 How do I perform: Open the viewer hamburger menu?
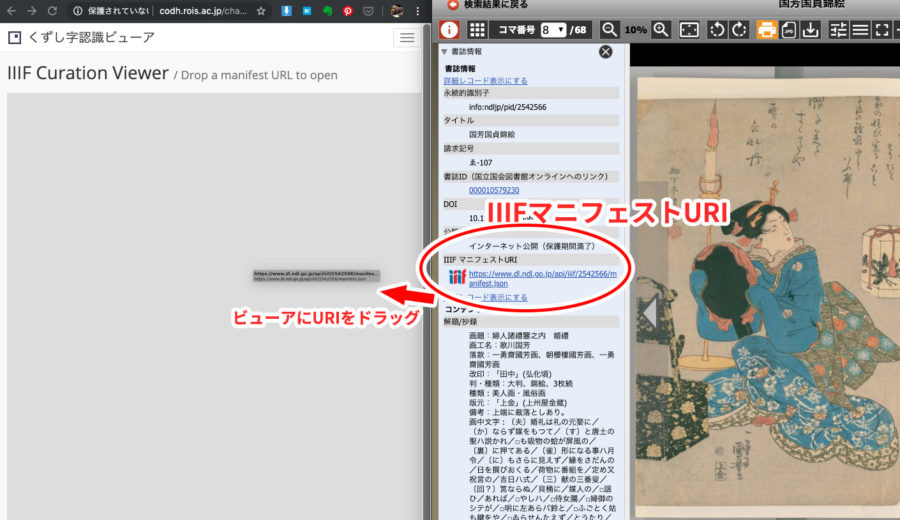[407, 38]
